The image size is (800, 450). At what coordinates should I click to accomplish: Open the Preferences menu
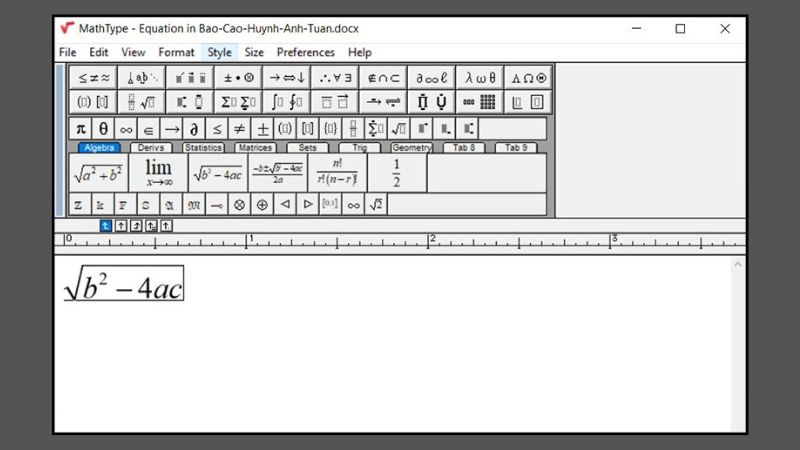tap(305, 52)
